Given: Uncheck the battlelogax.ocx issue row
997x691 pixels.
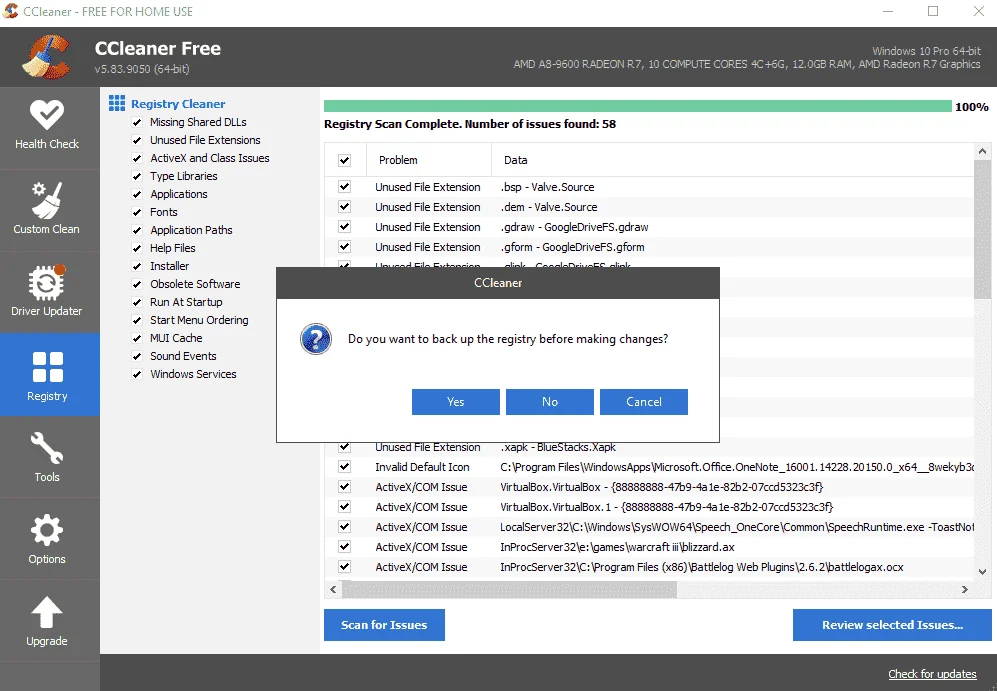Looking at the screenshot, I should (345, 566).
